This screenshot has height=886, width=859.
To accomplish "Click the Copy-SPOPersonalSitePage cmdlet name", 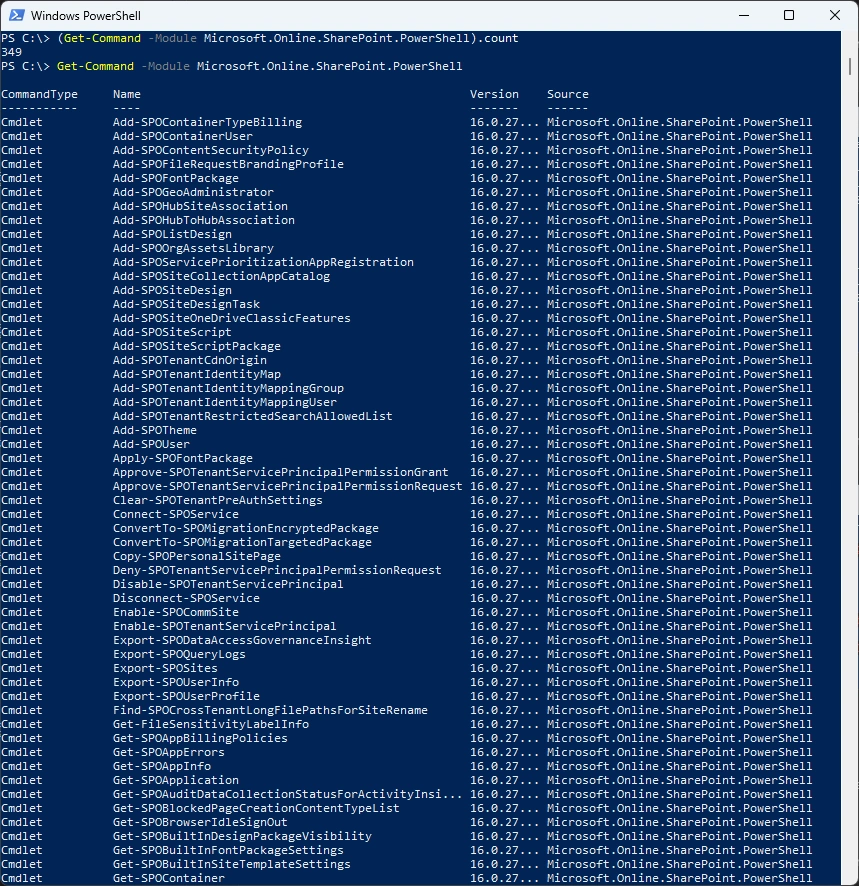I will click(196, 556).
